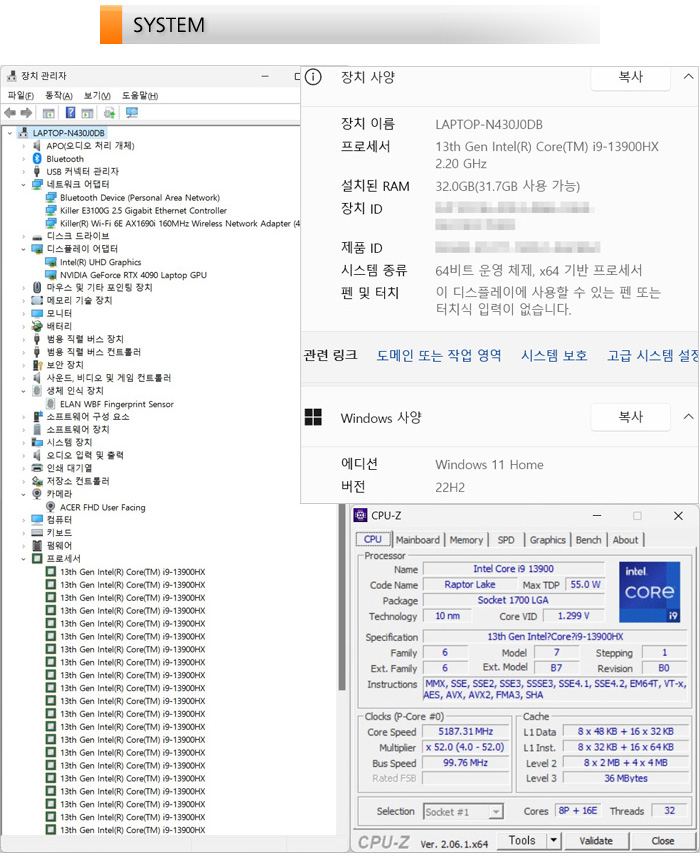Viewport: 700px width, 858px height.
Task: Click the Bluetooth category icon
Action: [x=37, y=159]
